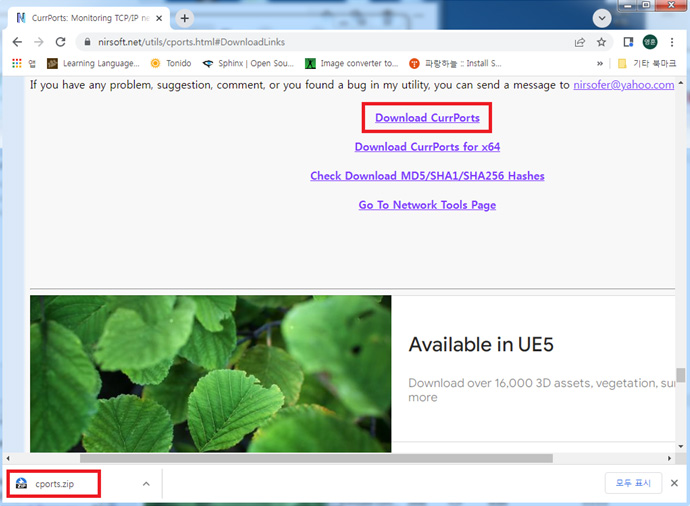Image resolution: width=690 pixels, height=506 pixels.
Task: Click the Check Download MD5/SHA1/SHA256 Hashes link
Action: pyautogui.click(x=427, y=176)
